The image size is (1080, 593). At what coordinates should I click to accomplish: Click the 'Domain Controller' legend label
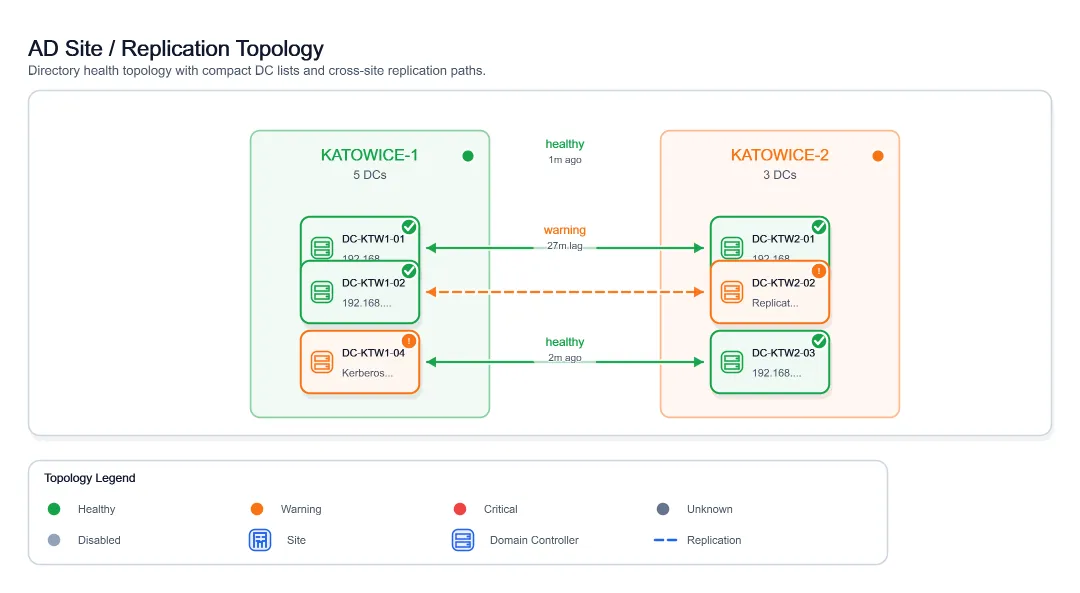(534, 540)
